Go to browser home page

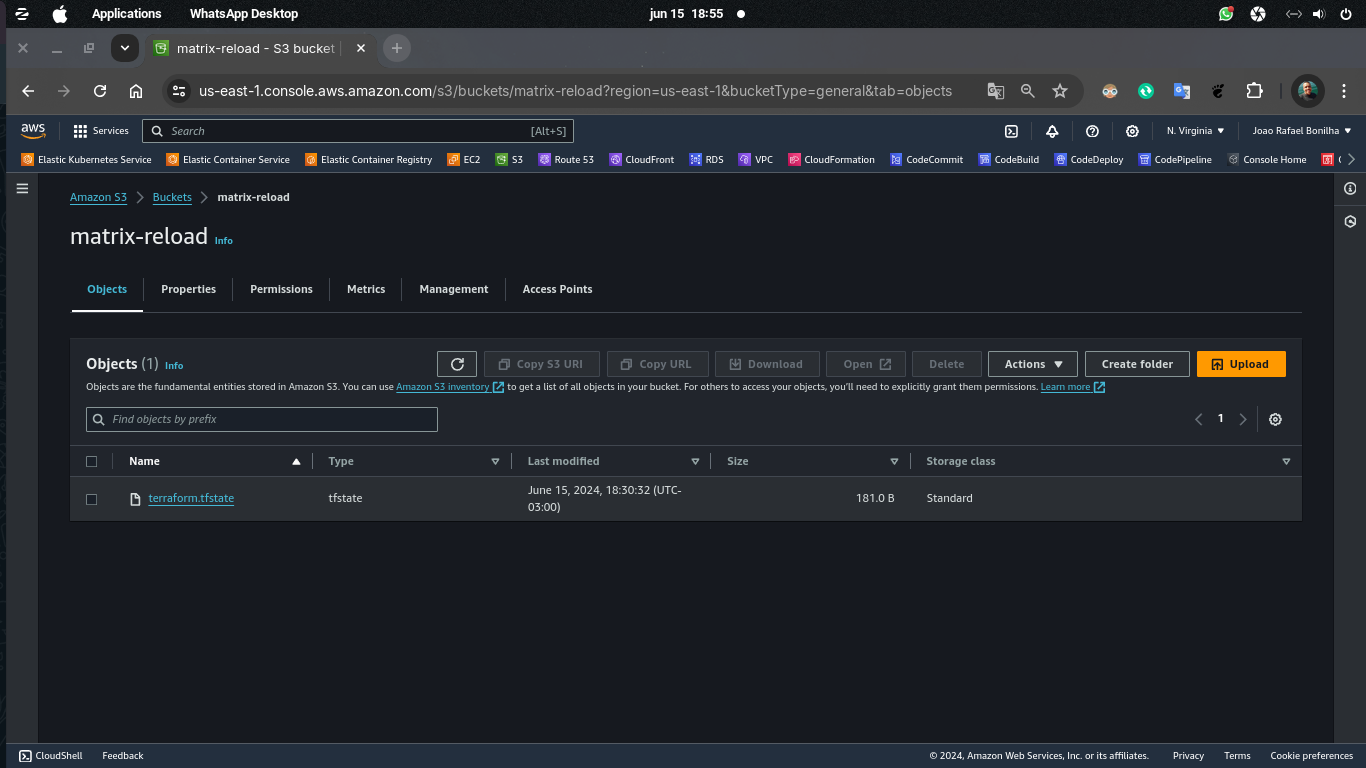136,91
